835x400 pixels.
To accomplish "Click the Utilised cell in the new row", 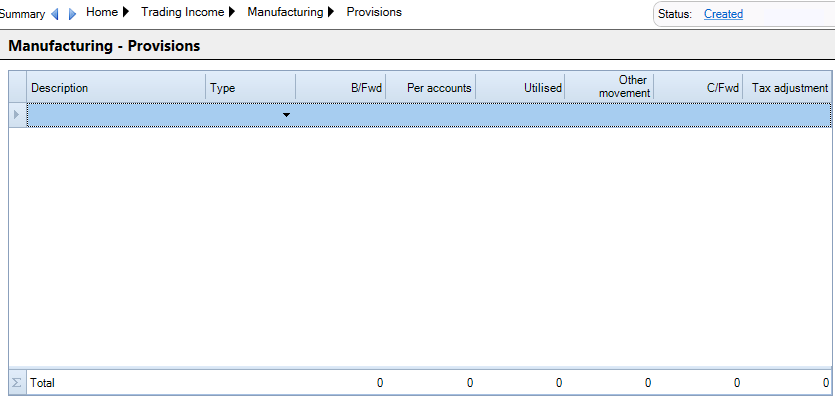I will pos(520,115).
